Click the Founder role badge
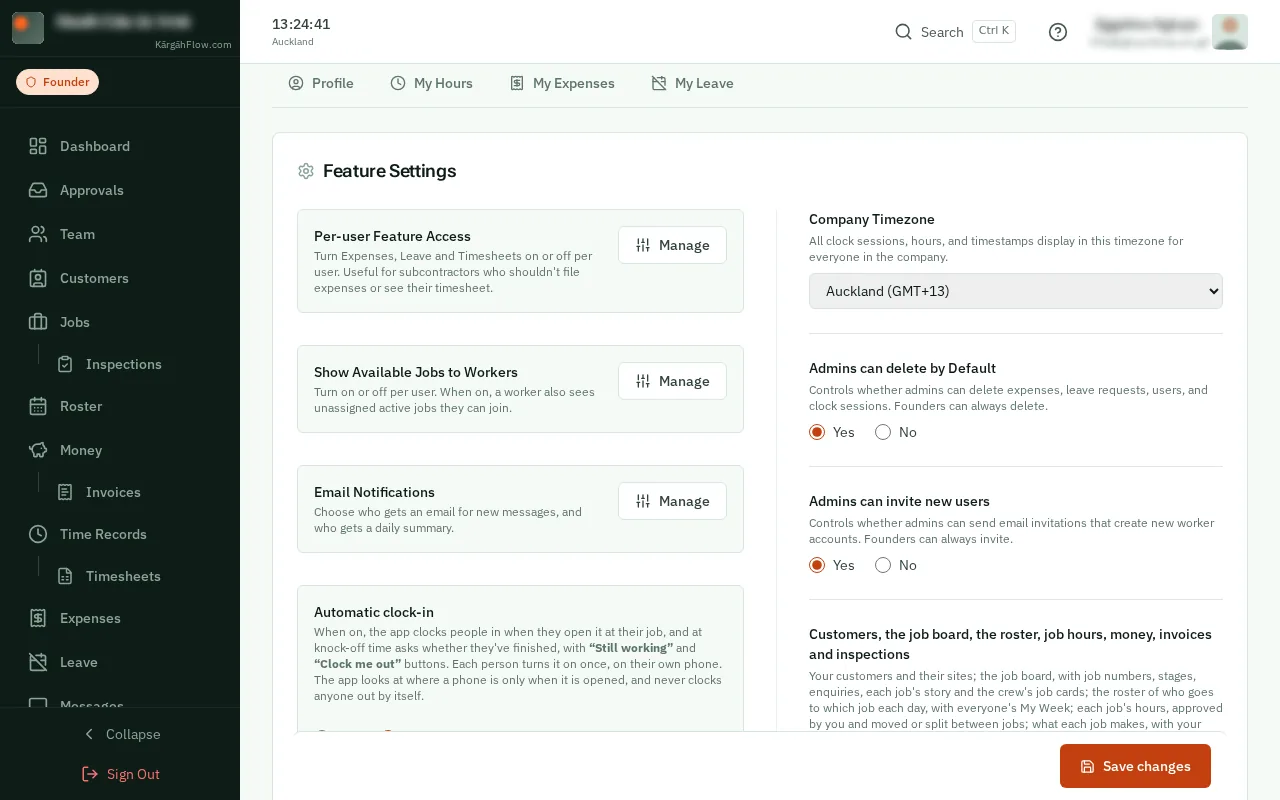1280x800 pixels. (x=57, y=82)
